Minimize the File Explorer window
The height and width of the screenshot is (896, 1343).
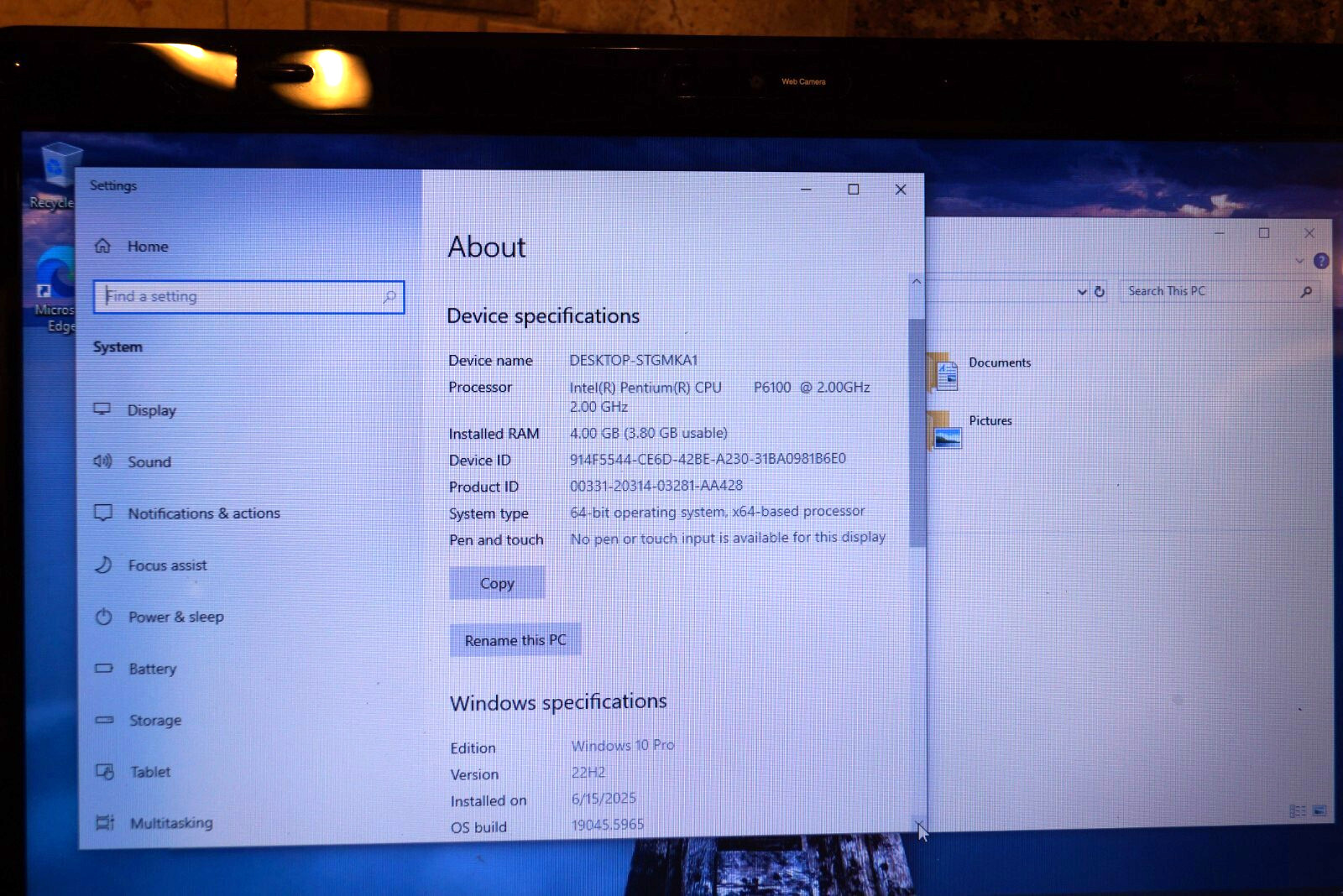click(1220, 232)
